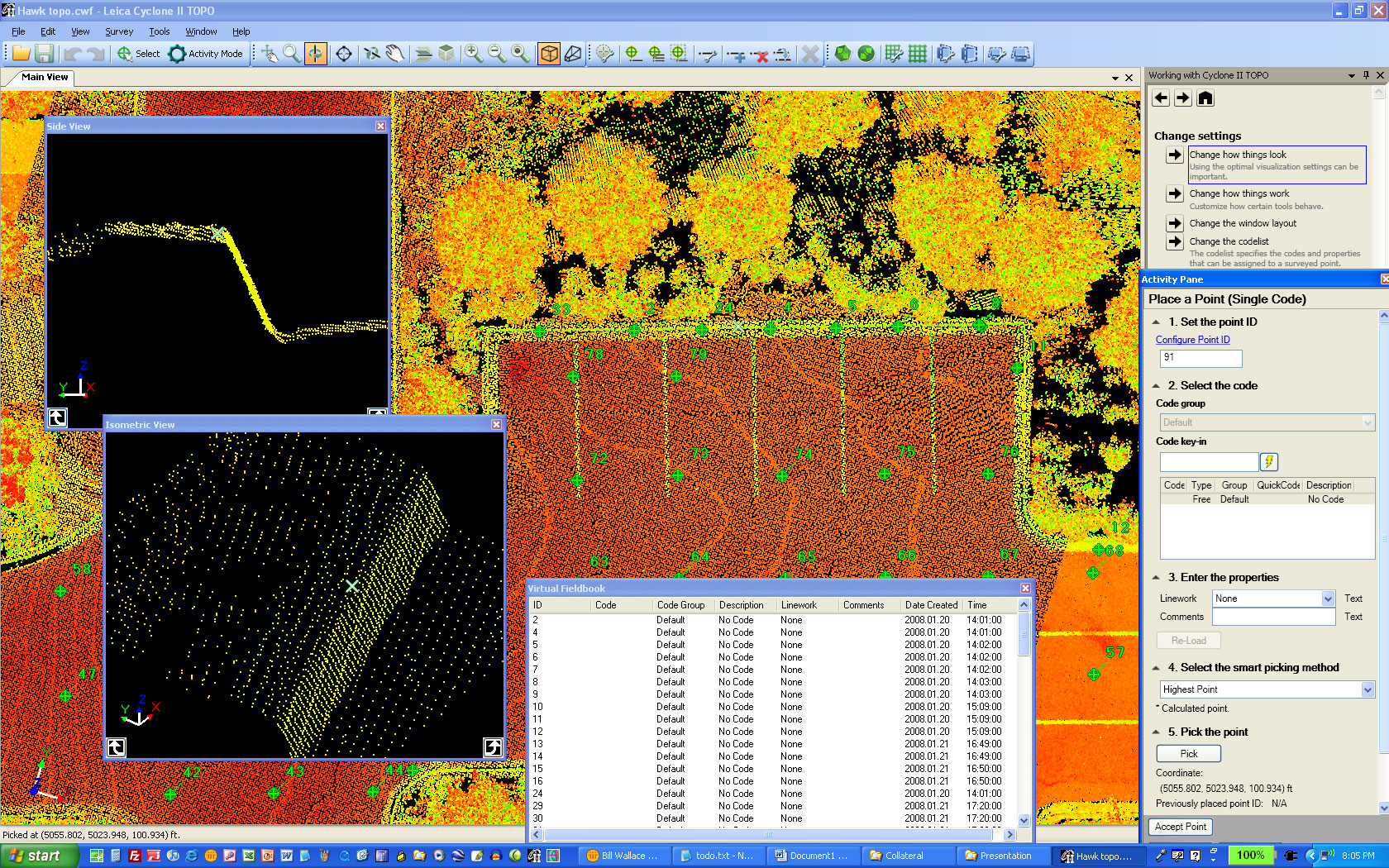Save the project with the floppy disk icon

click(45, 54)
